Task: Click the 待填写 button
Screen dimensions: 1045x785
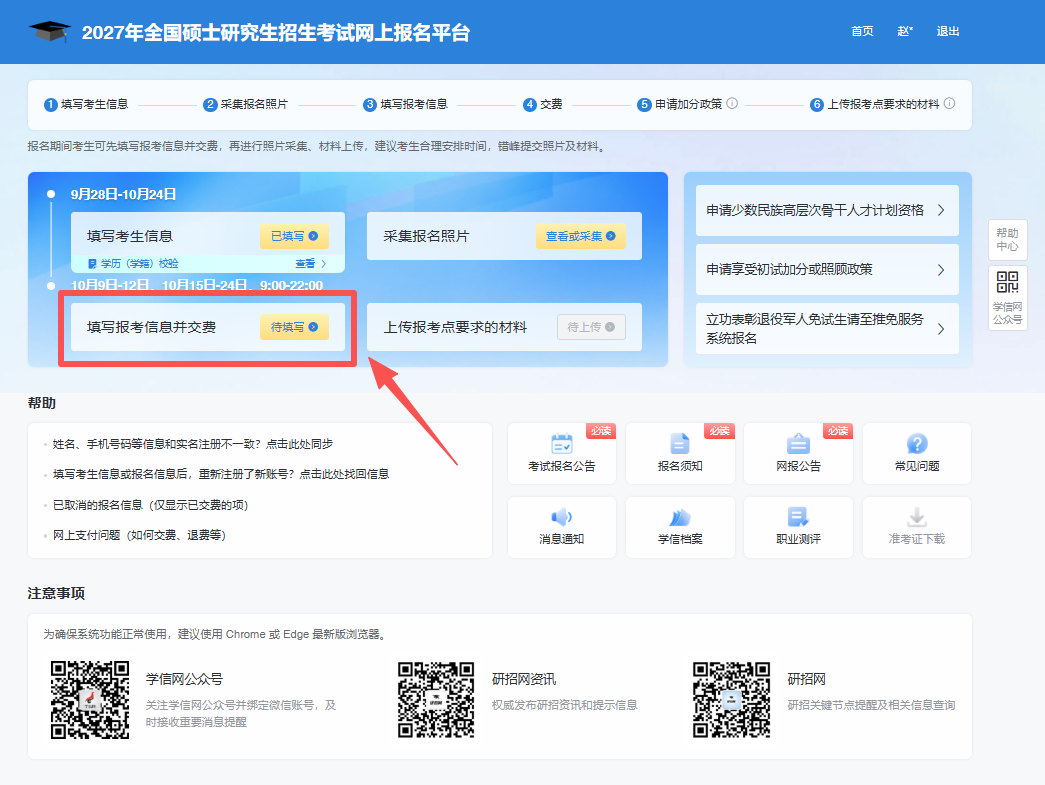Action: point(294,327)
